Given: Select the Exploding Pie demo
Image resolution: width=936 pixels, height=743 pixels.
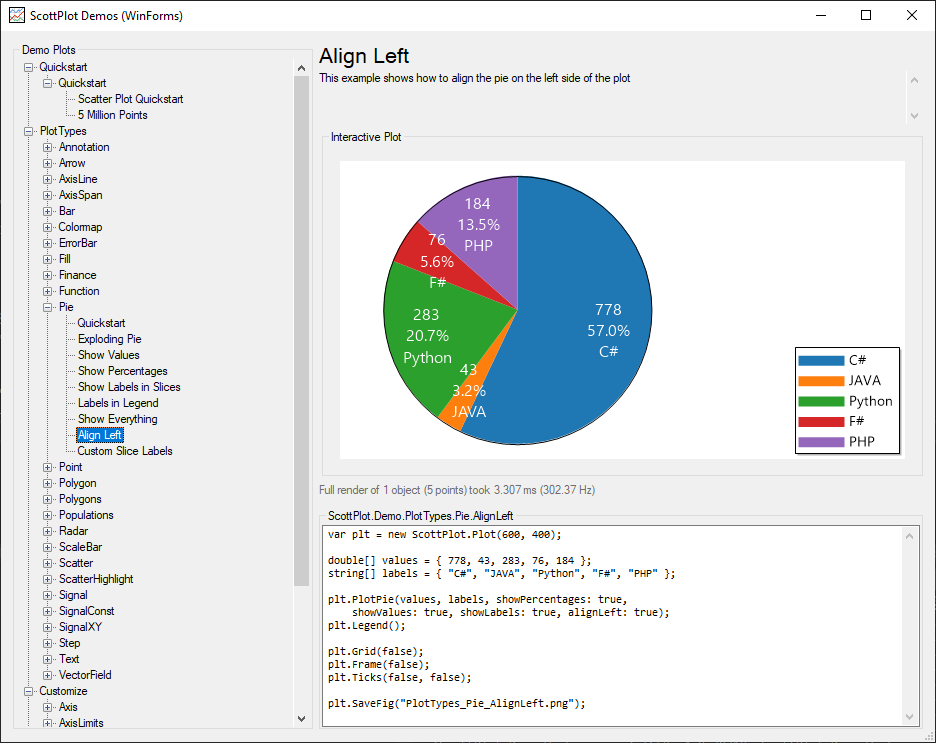Looking at the screenshot, I should coord(108,339).
